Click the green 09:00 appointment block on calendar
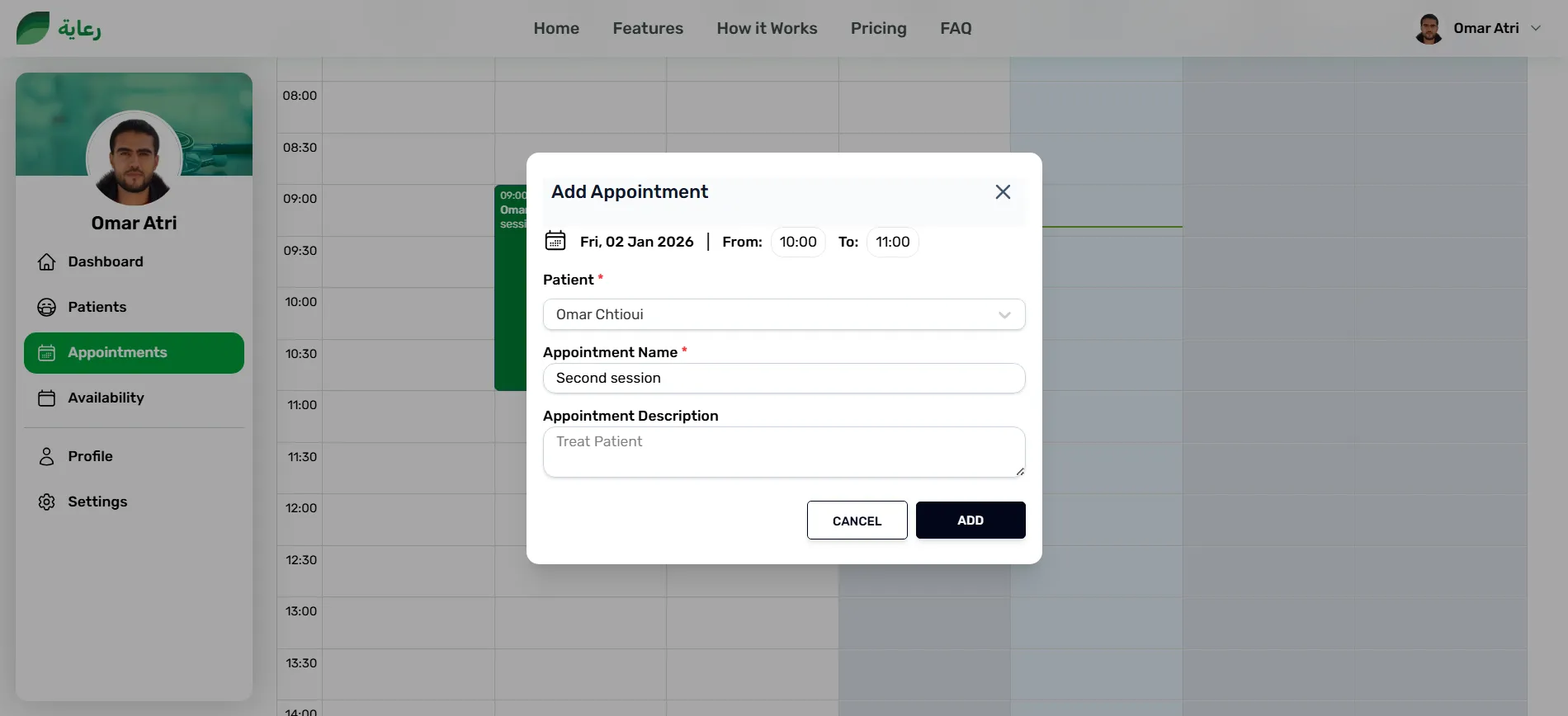1568x716 pixels. pyautogui.click(x=510, y=288)
